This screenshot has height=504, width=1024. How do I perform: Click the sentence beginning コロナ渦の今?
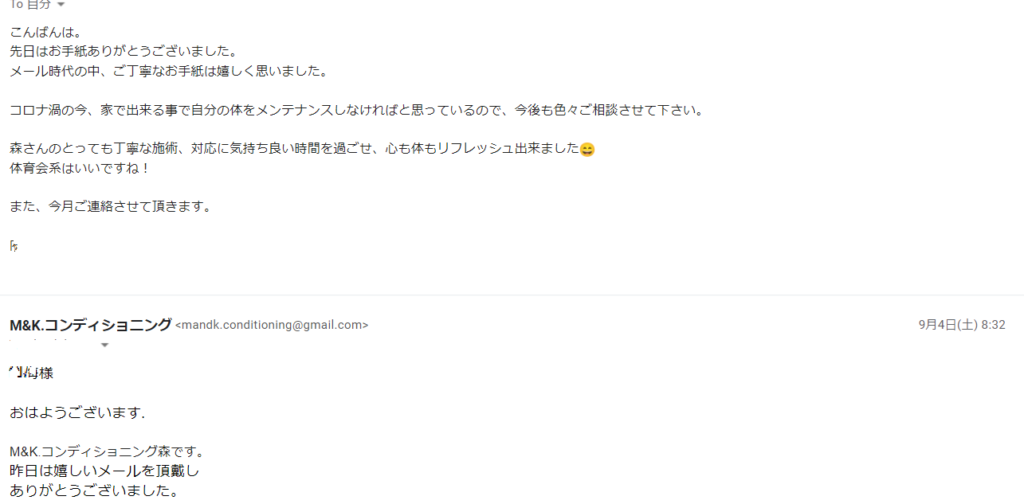pos(357,110)
